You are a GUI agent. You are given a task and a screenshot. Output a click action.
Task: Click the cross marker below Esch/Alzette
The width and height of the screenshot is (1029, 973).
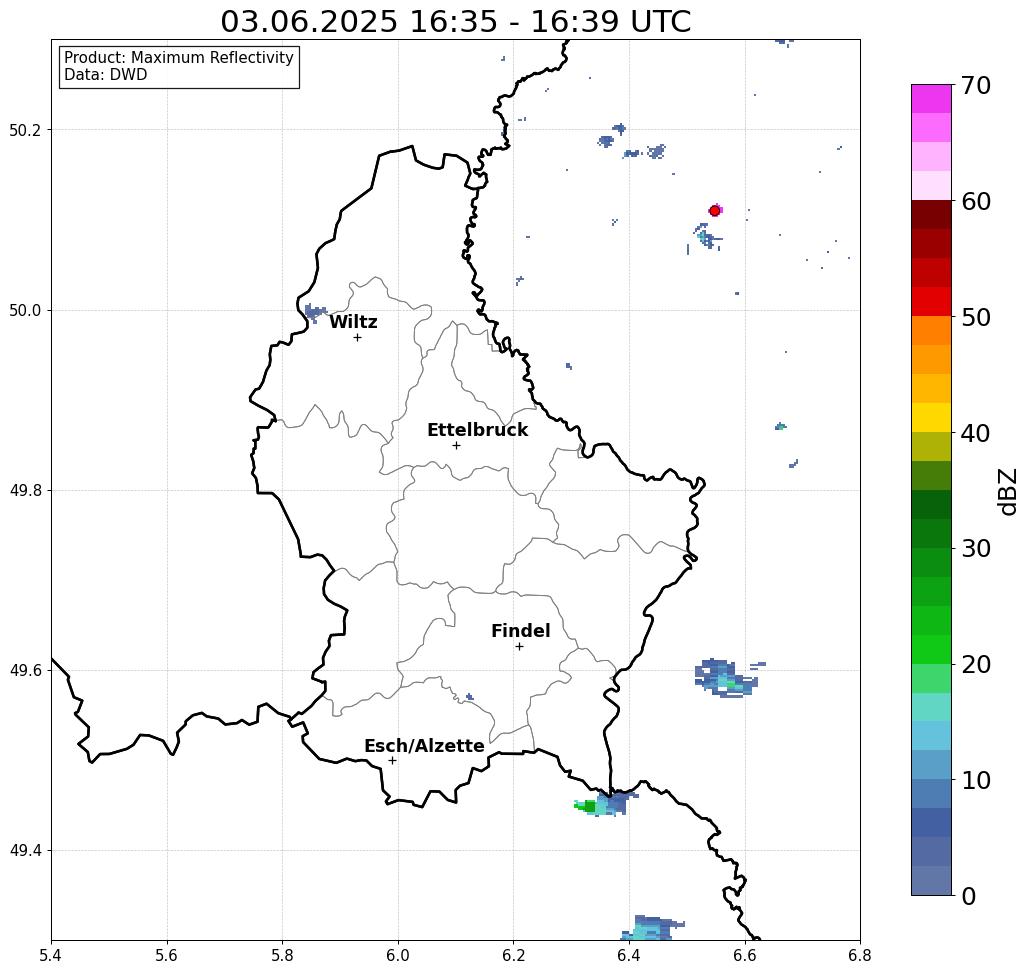[x=392, y=760]
